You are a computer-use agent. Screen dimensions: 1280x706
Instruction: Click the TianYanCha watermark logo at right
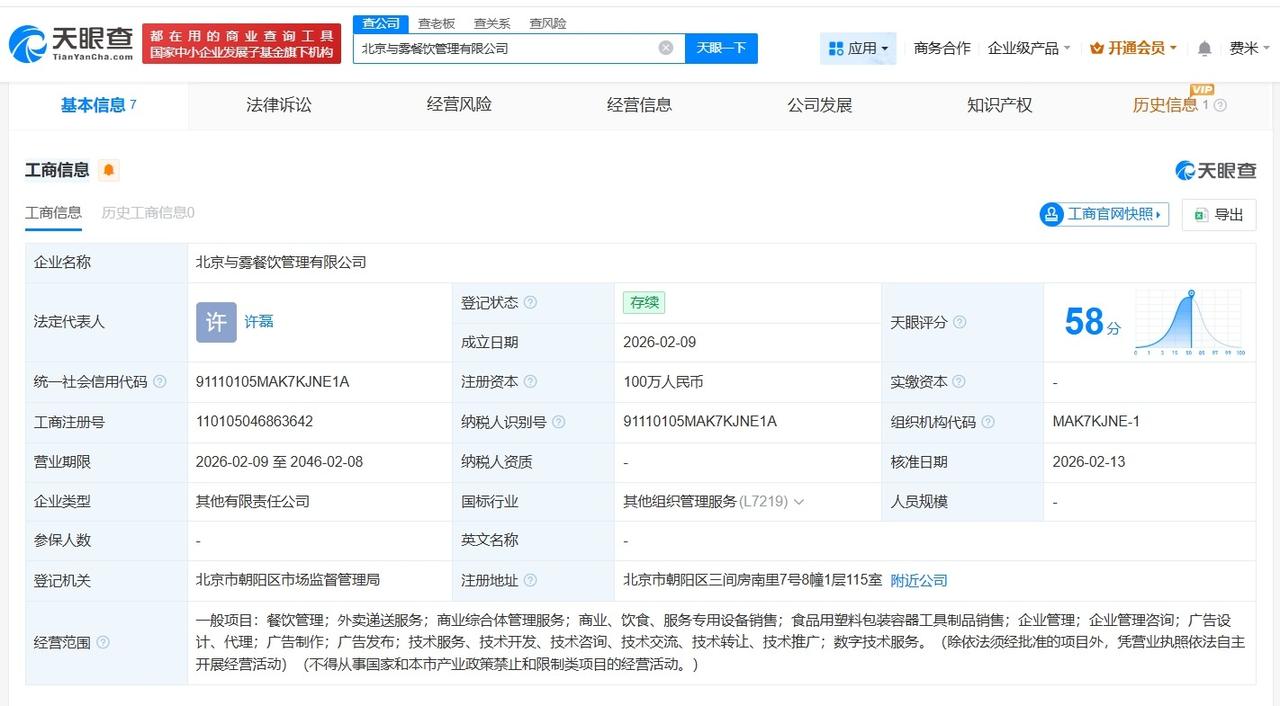[x=1216, y=170]
